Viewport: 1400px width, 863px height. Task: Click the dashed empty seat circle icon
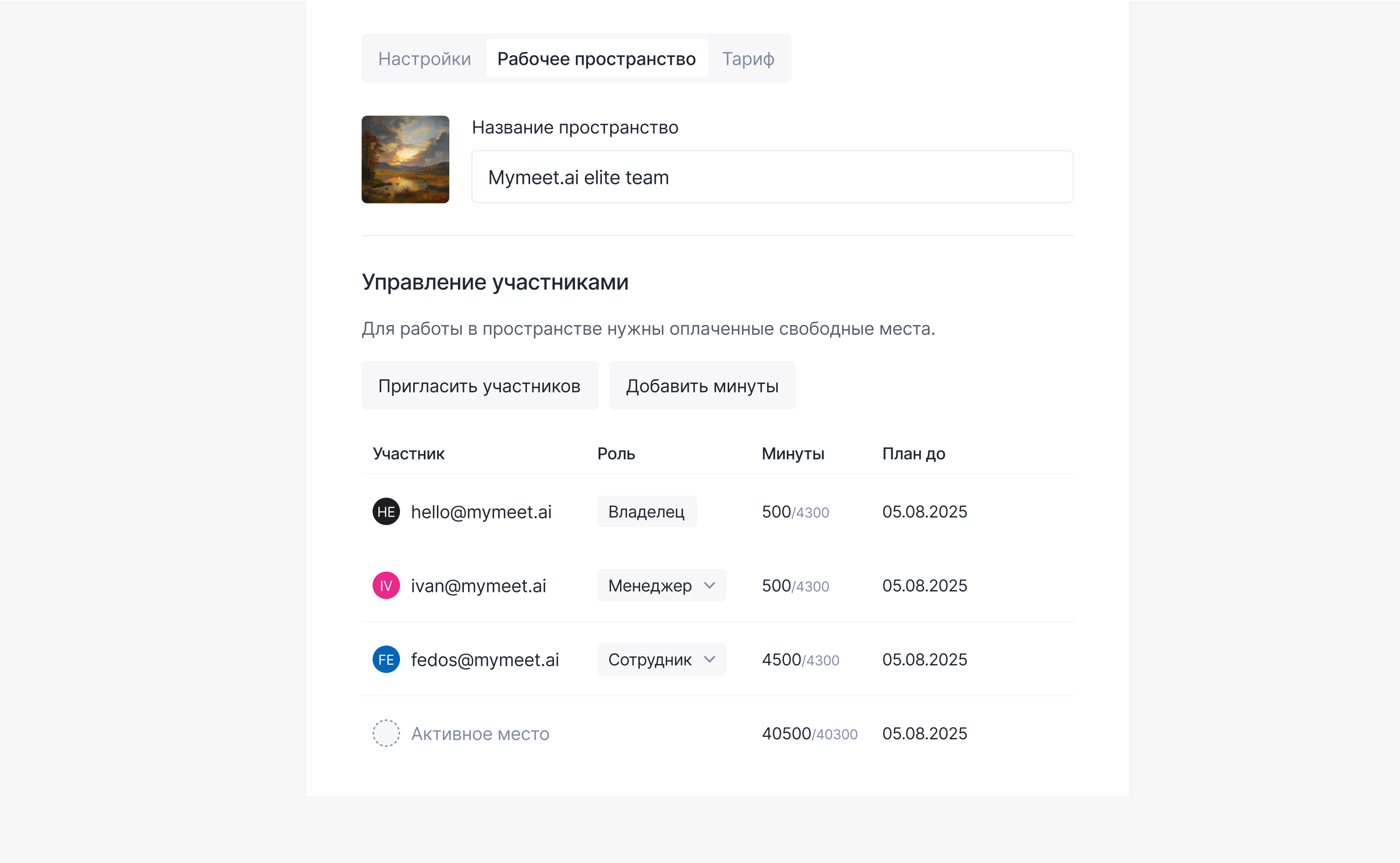386,733
